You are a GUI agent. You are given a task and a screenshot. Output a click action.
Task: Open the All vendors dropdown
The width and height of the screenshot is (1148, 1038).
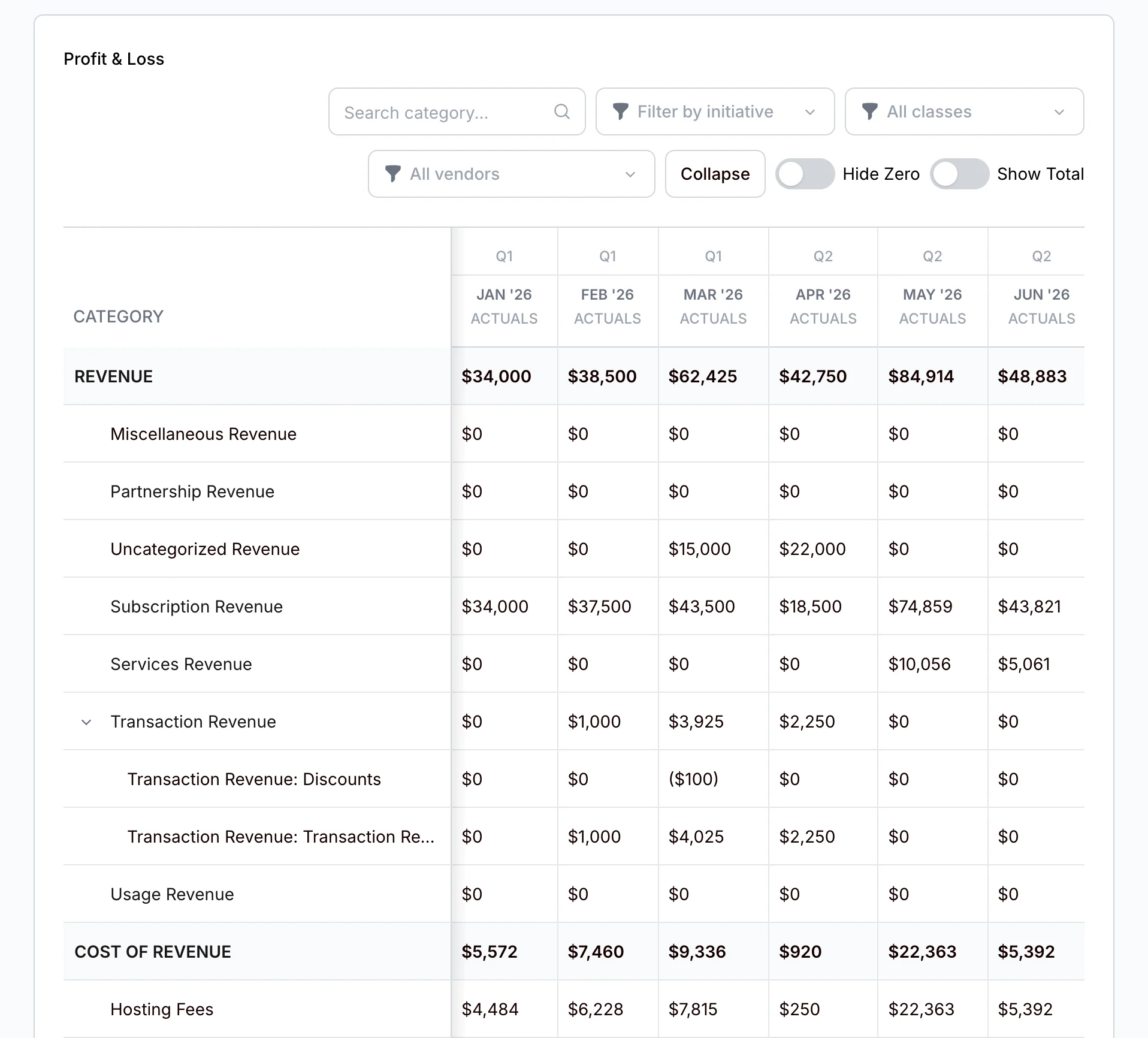pyautogui.click(x=511, y=174)
